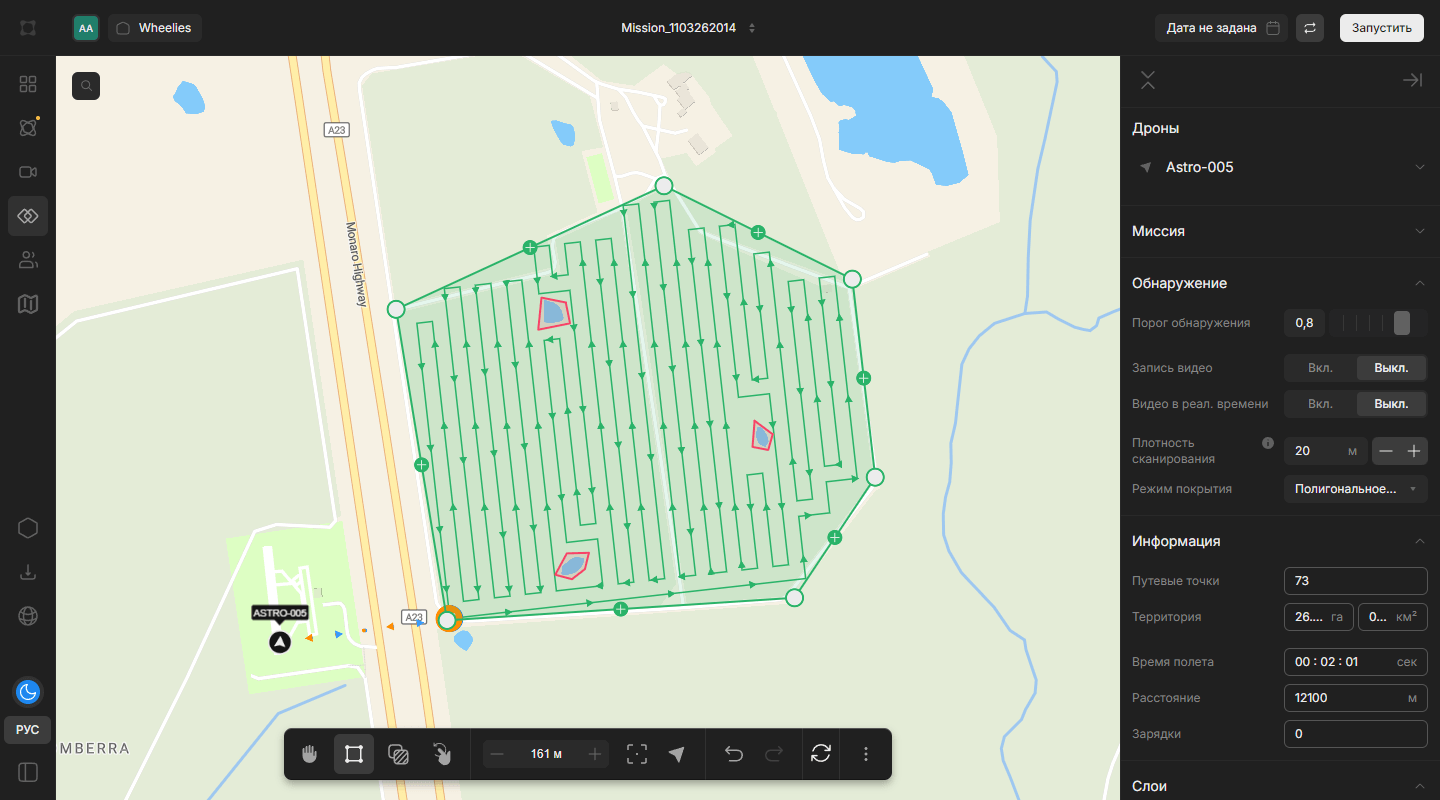
Task: Click the refresh route icon
Action: point(821,754)
